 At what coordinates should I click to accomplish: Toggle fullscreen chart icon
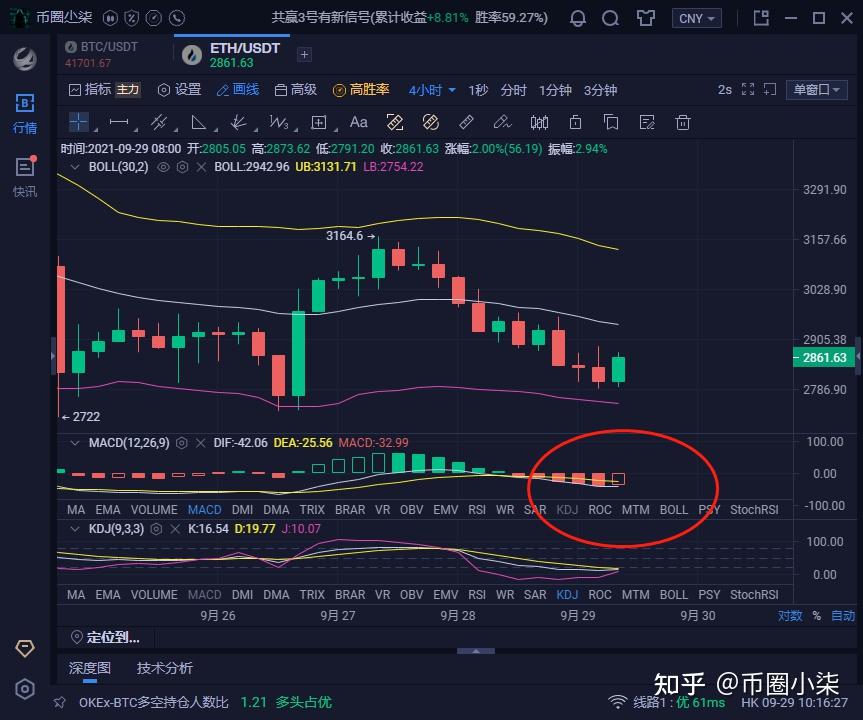coord(747,89)
